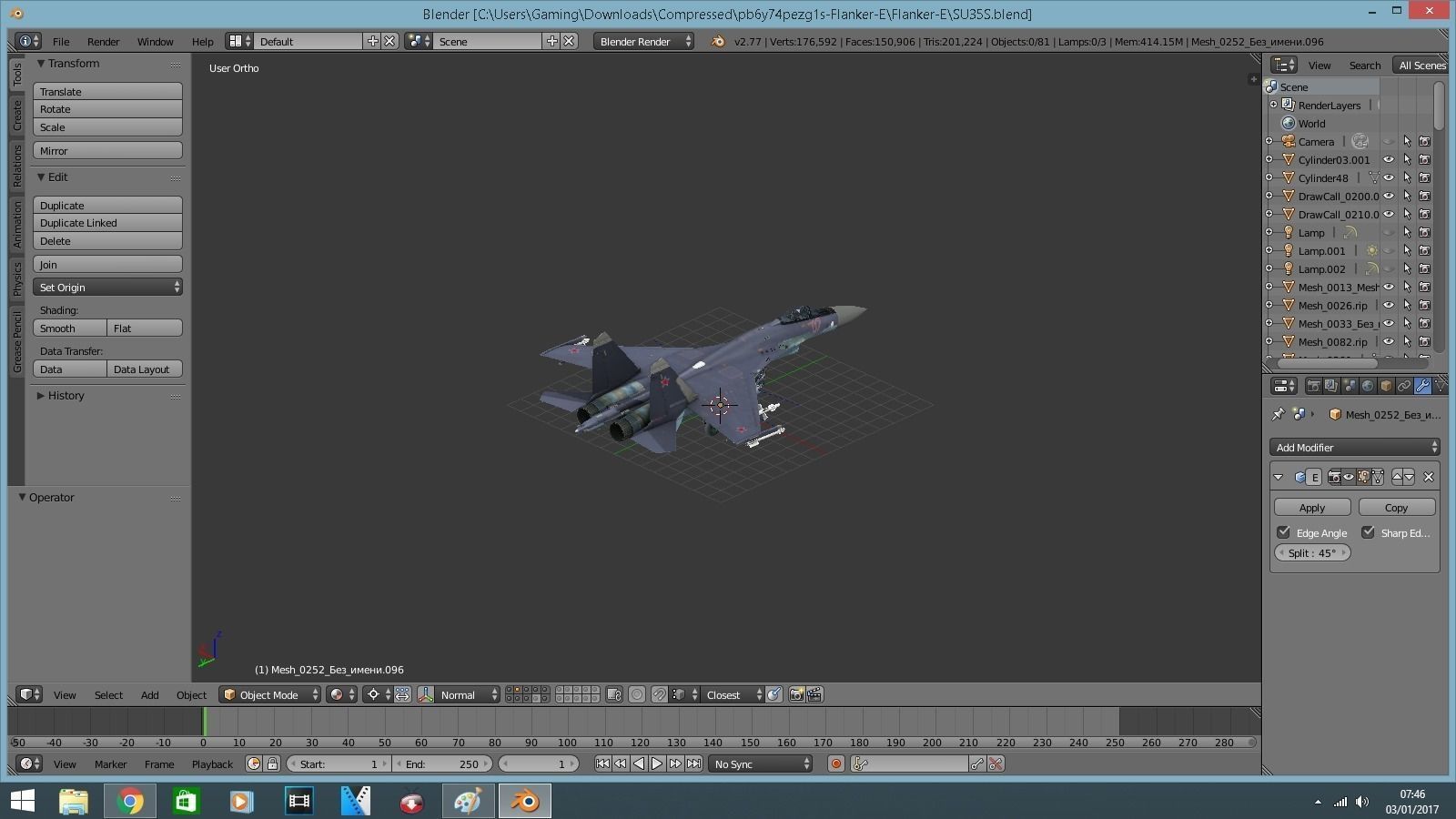
Task: Click the Smooth shading button
Action: pos(70,328)
